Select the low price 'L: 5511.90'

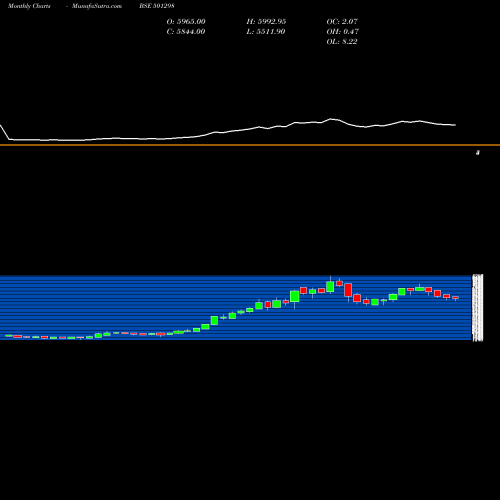pyautogui.click(x=266, y=31)
